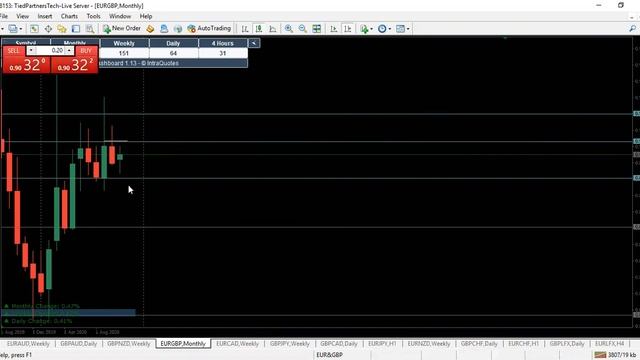Tile chart windows icon
Image resolution: width=640 pixels, height=360 pixels.
(x=316, y=29)
